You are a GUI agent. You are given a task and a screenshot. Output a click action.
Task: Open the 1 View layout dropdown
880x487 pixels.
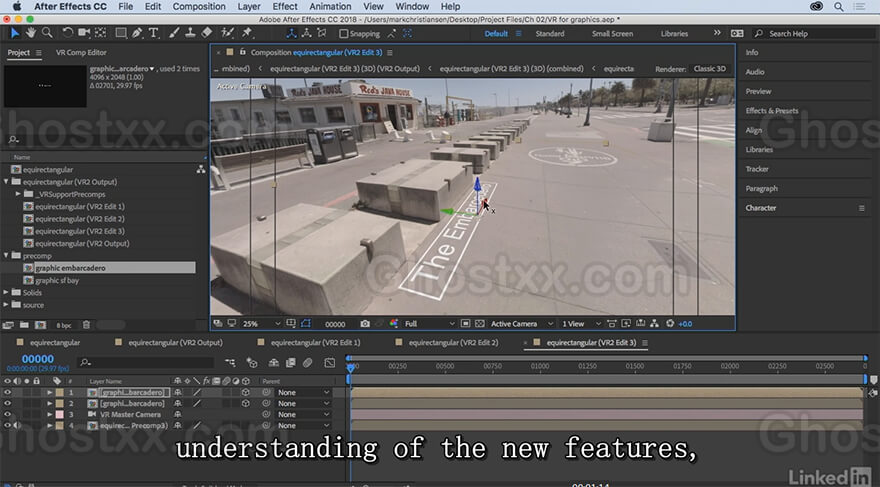[581, 324]
